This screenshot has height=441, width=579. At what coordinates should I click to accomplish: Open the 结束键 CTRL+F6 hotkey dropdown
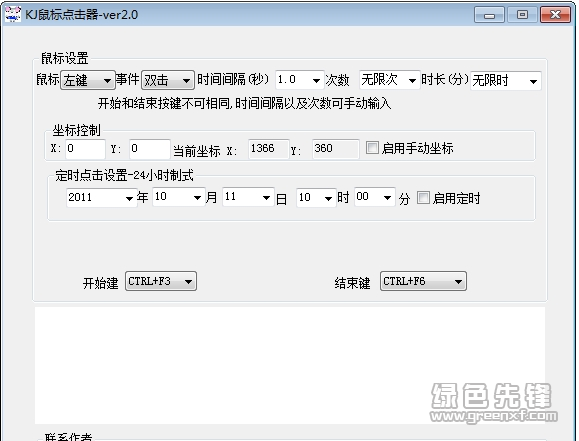(423, 281)
